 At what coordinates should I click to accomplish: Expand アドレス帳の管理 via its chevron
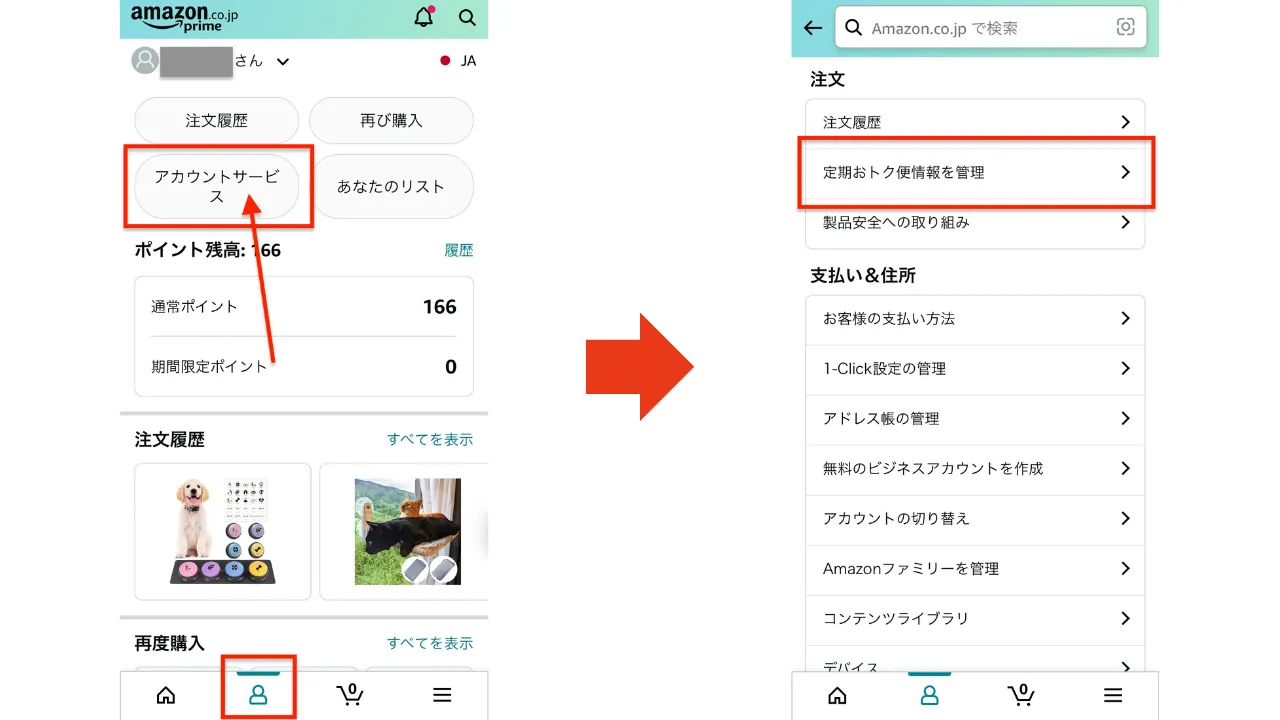click(x=1126, y=419)
